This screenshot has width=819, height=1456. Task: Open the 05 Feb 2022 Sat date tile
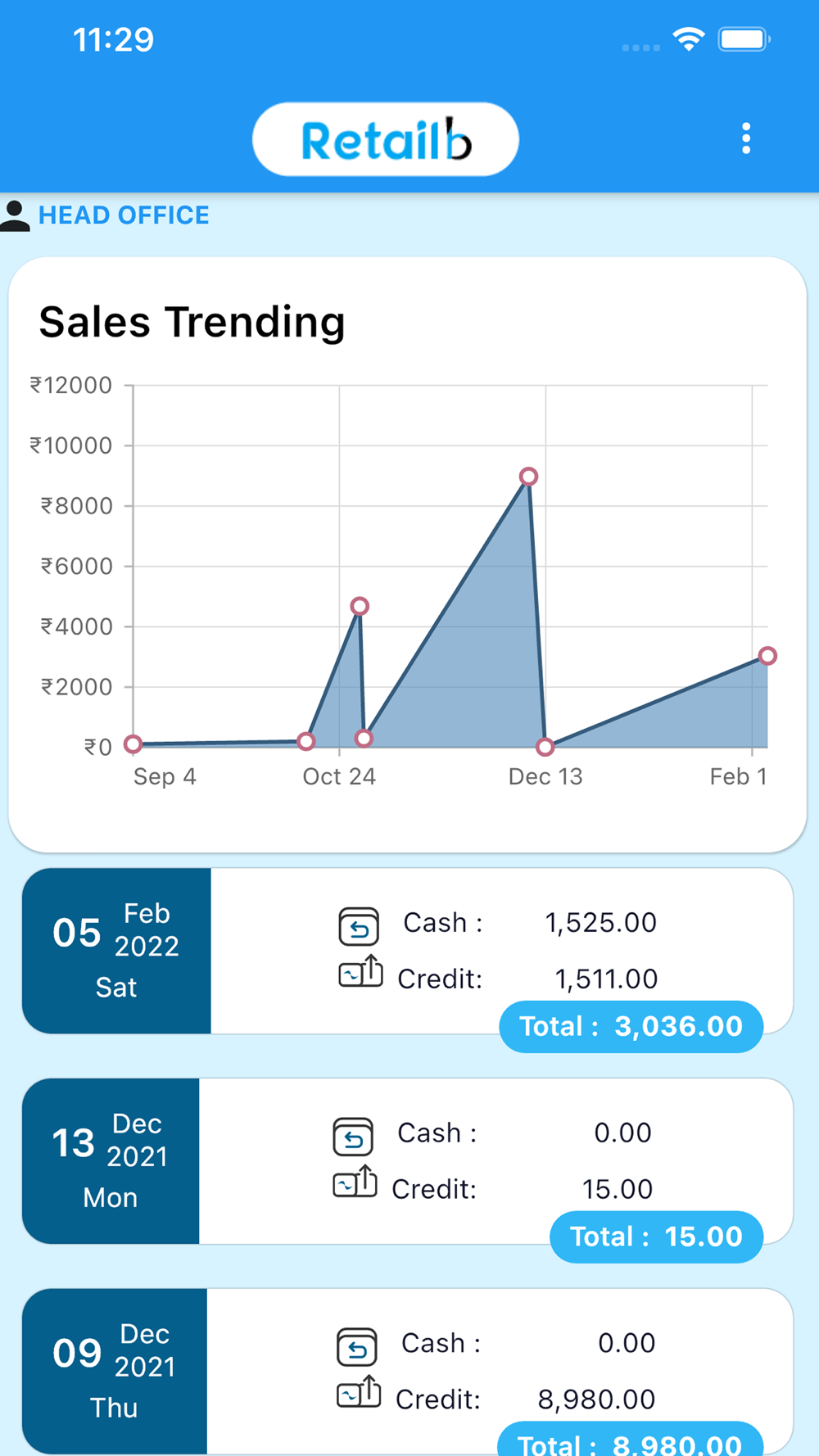(116, 951)
